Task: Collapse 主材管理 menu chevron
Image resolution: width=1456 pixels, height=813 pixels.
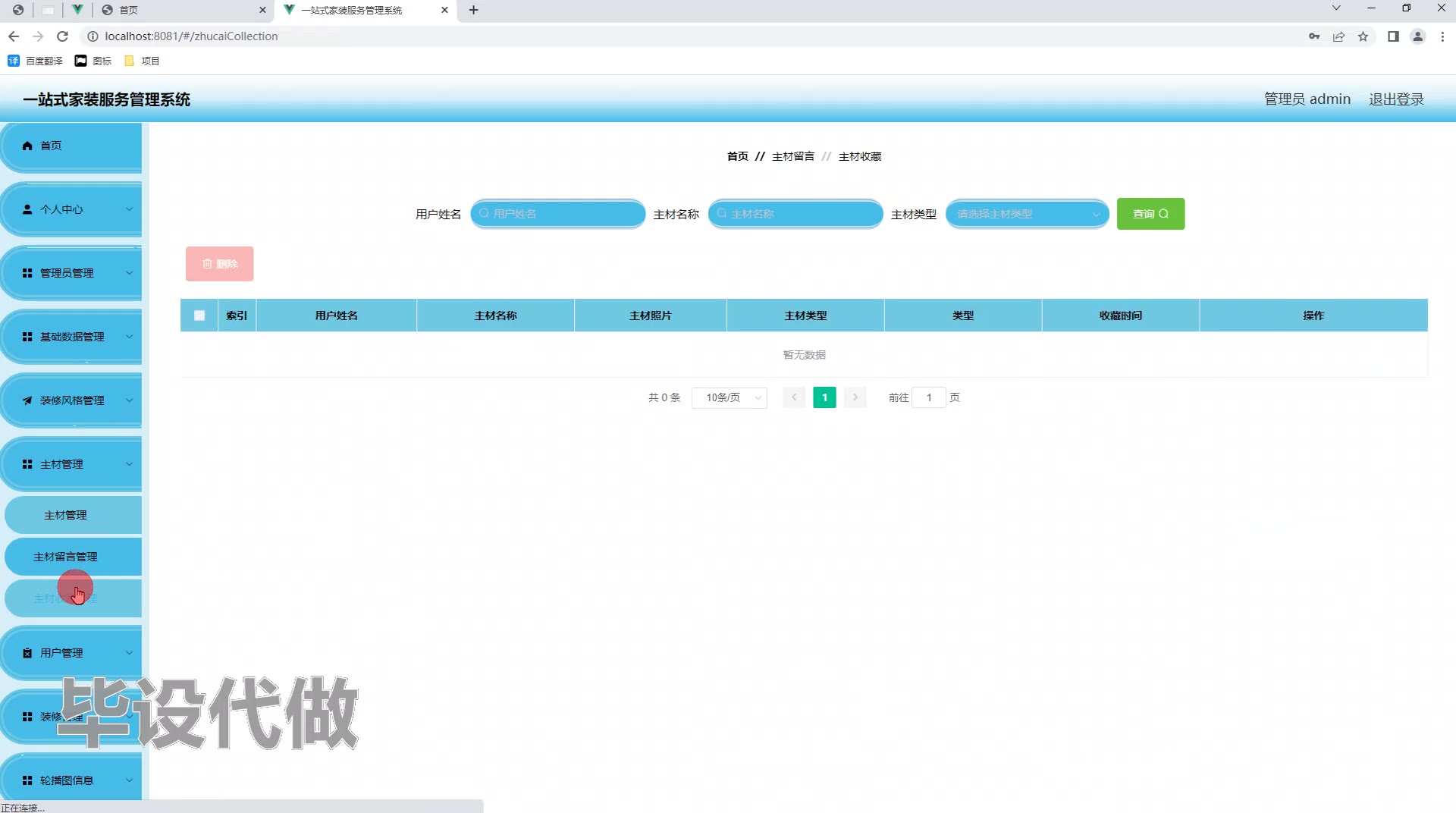Action: tap(129, 464)
